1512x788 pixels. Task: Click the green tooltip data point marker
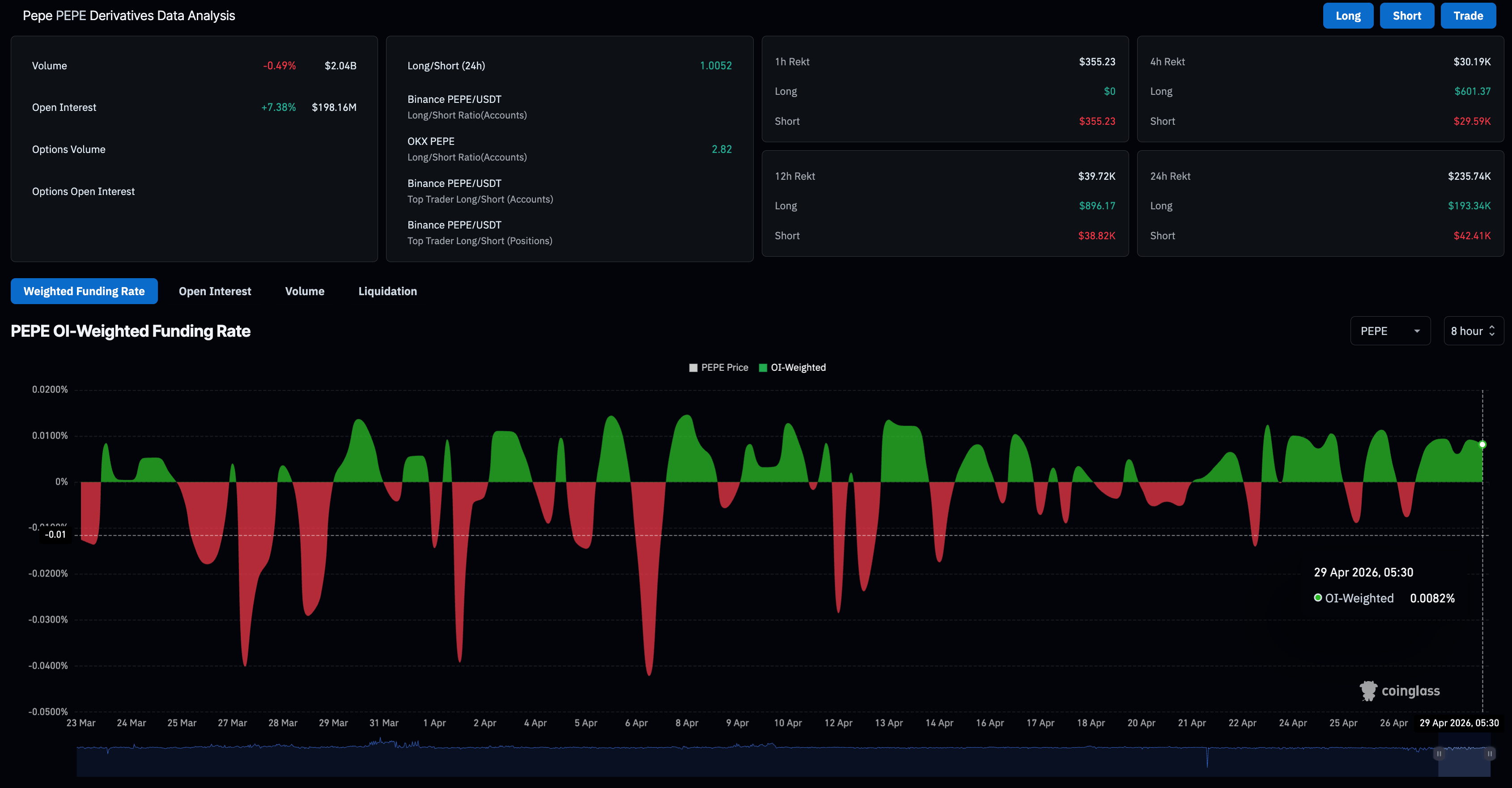[x=1482, y=445]
